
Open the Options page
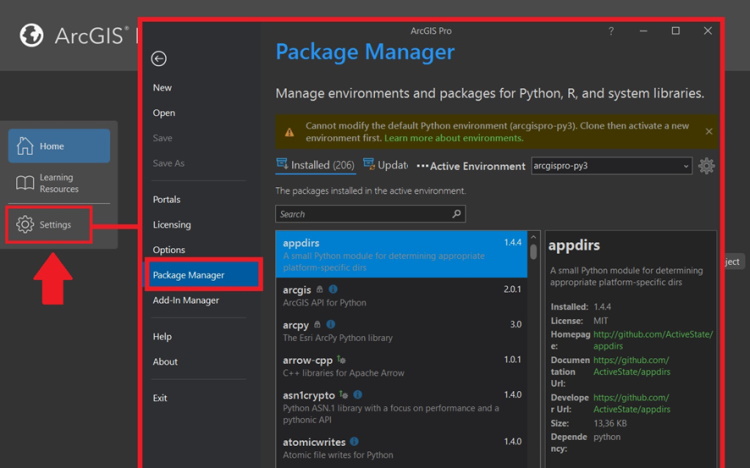(169, 250)
